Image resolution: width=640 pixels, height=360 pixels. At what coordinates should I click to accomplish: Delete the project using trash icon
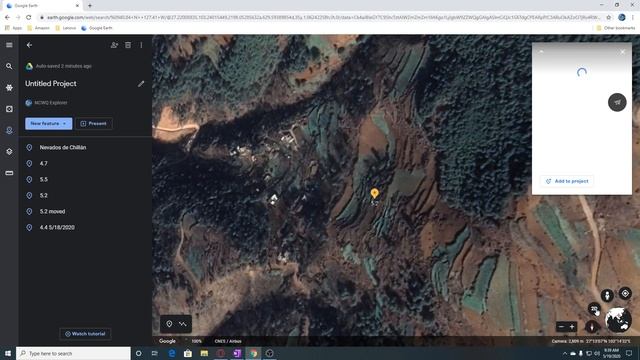tap(128, 45)
